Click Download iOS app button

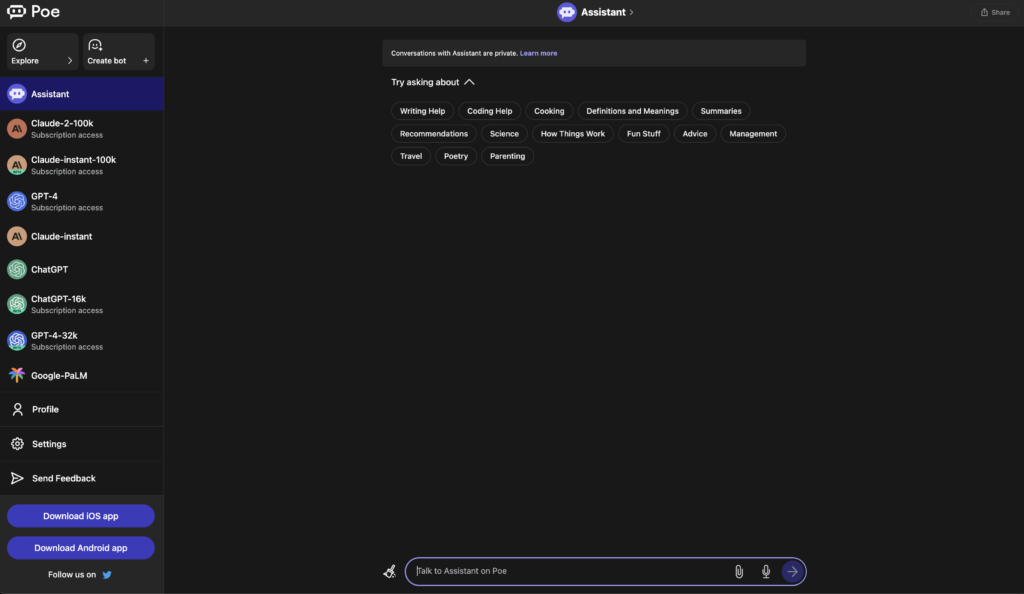point(81,516)
